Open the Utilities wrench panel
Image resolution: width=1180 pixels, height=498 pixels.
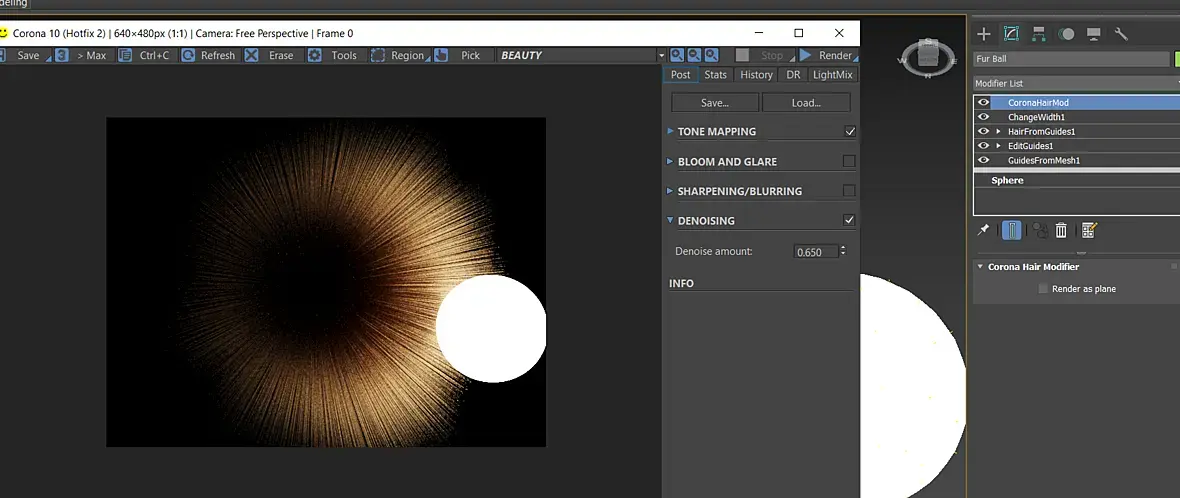pos(1121,34)
